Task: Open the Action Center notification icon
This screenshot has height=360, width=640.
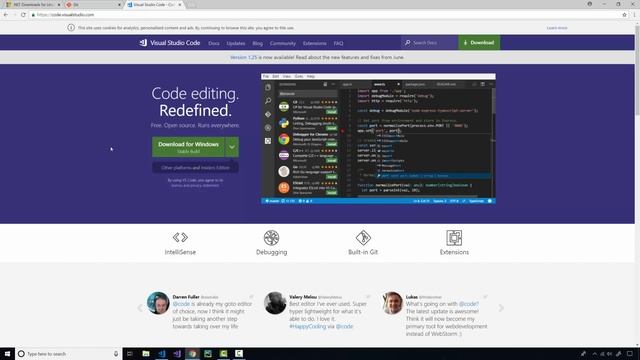Action: (x=630, y=354)
